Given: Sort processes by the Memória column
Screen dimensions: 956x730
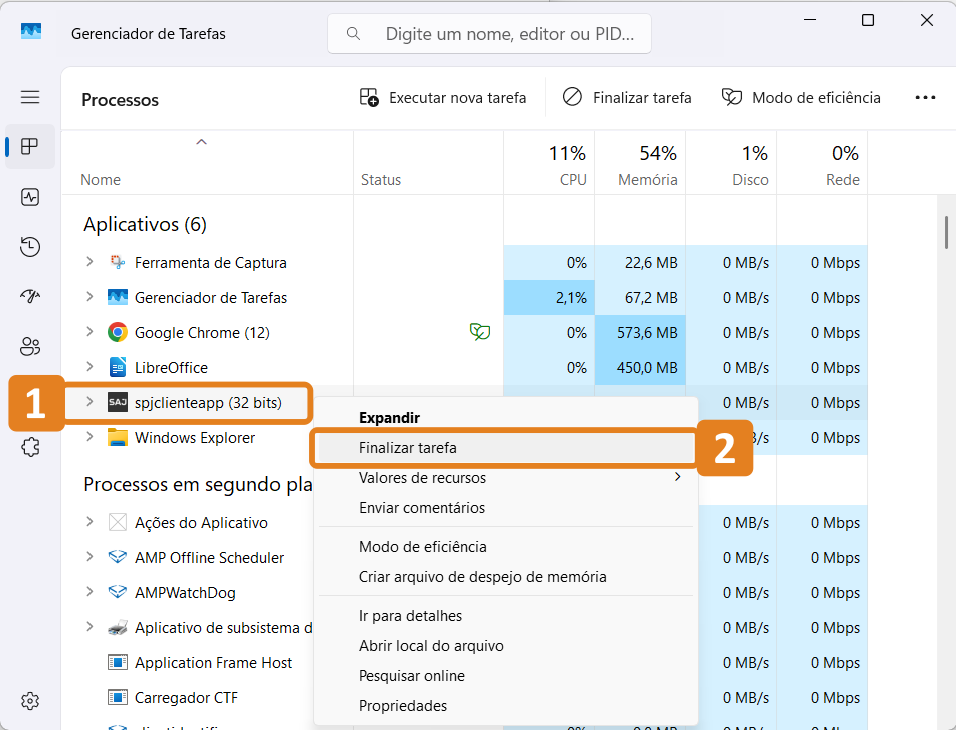Looking at the screenshot, I should click(x=648, y=167).
